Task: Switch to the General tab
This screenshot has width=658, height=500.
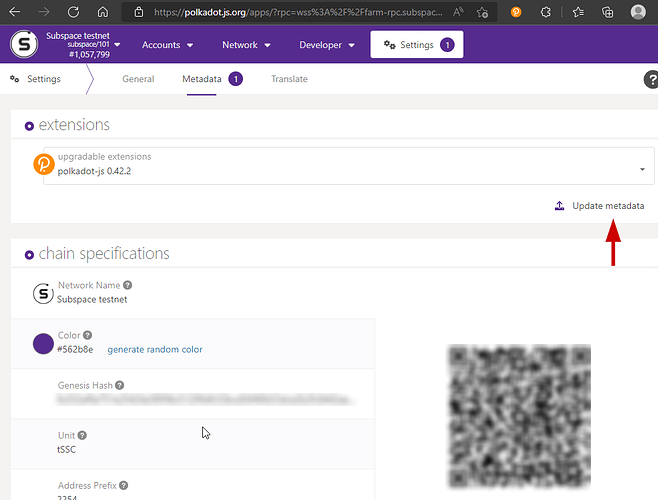Action: click(138, 79)
